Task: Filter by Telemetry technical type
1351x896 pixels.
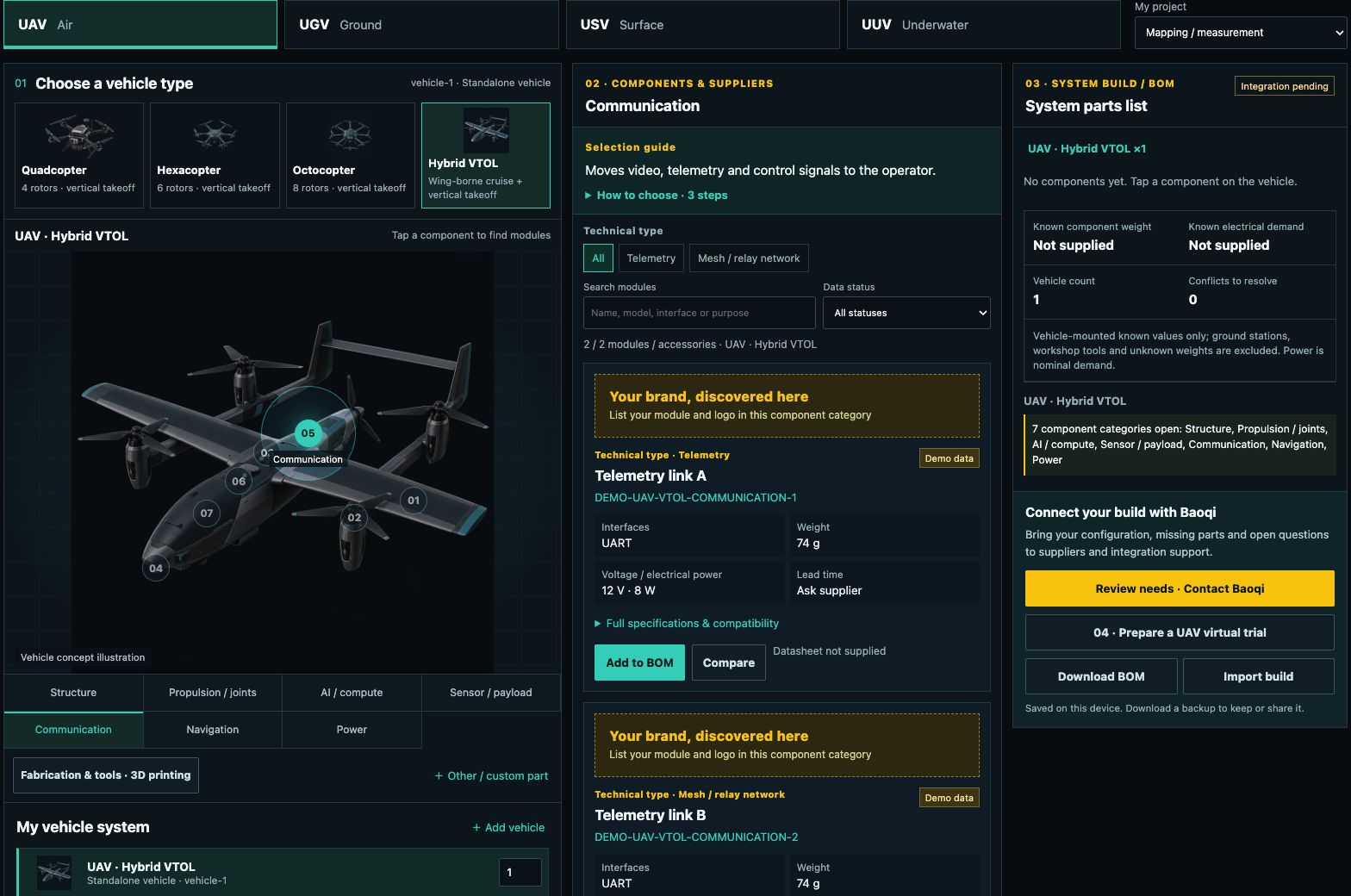Action: pyautogui.click(x=651, y=258)
